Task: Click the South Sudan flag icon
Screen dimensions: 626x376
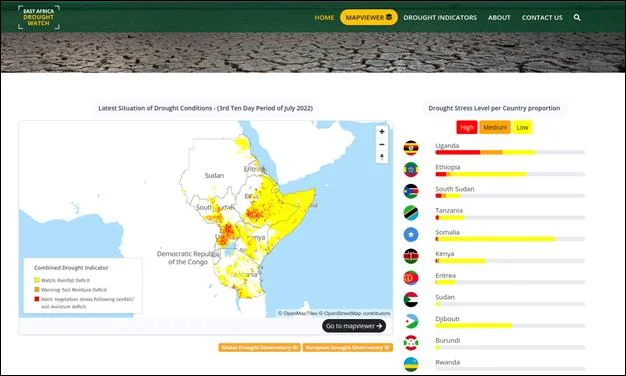Action: (x=411, y=191)
